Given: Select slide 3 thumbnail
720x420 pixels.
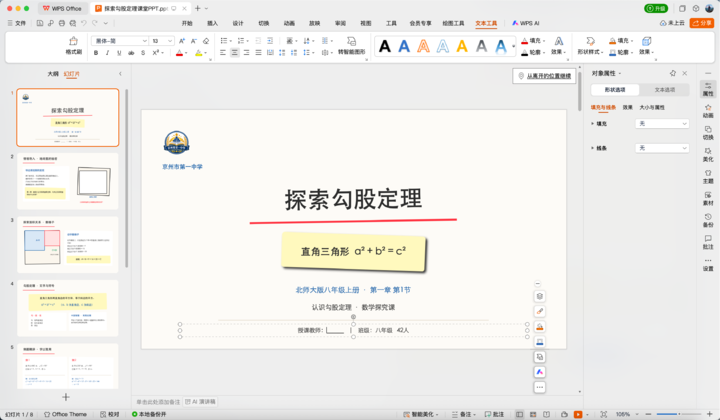Looking at the screenshot, I should pyautogui.click(x=68, y=245).
